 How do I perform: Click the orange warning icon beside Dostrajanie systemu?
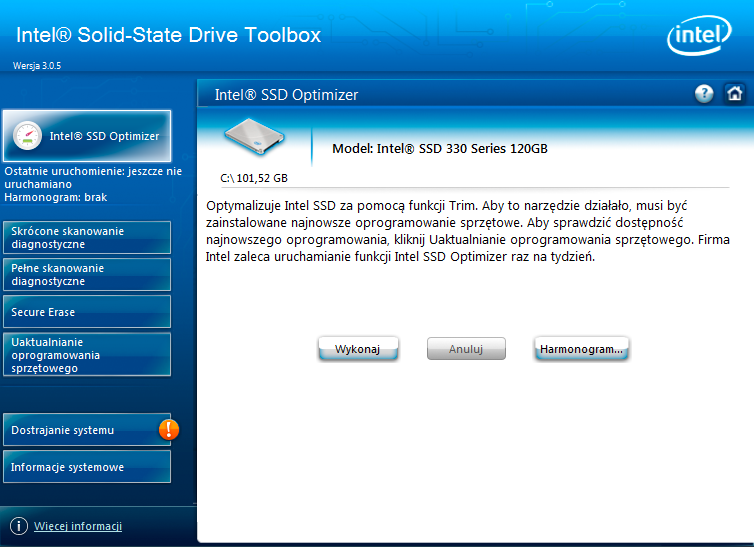tap(169, 429)
